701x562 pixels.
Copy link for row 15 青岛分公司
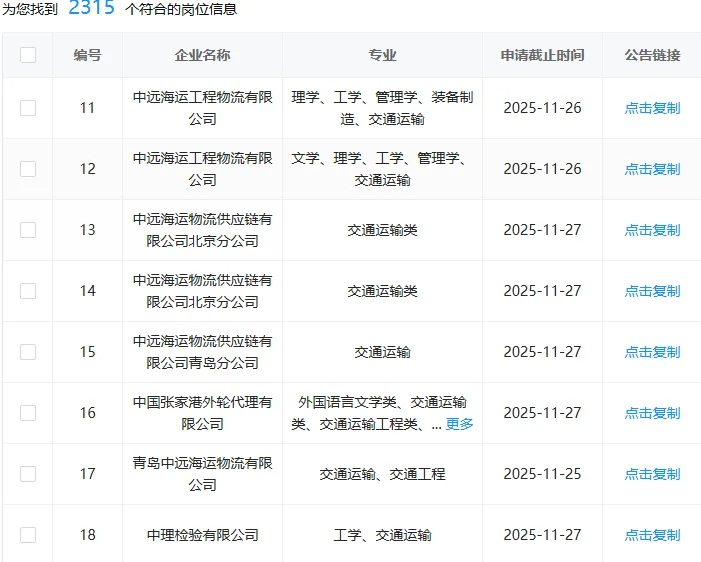(652, 352)
